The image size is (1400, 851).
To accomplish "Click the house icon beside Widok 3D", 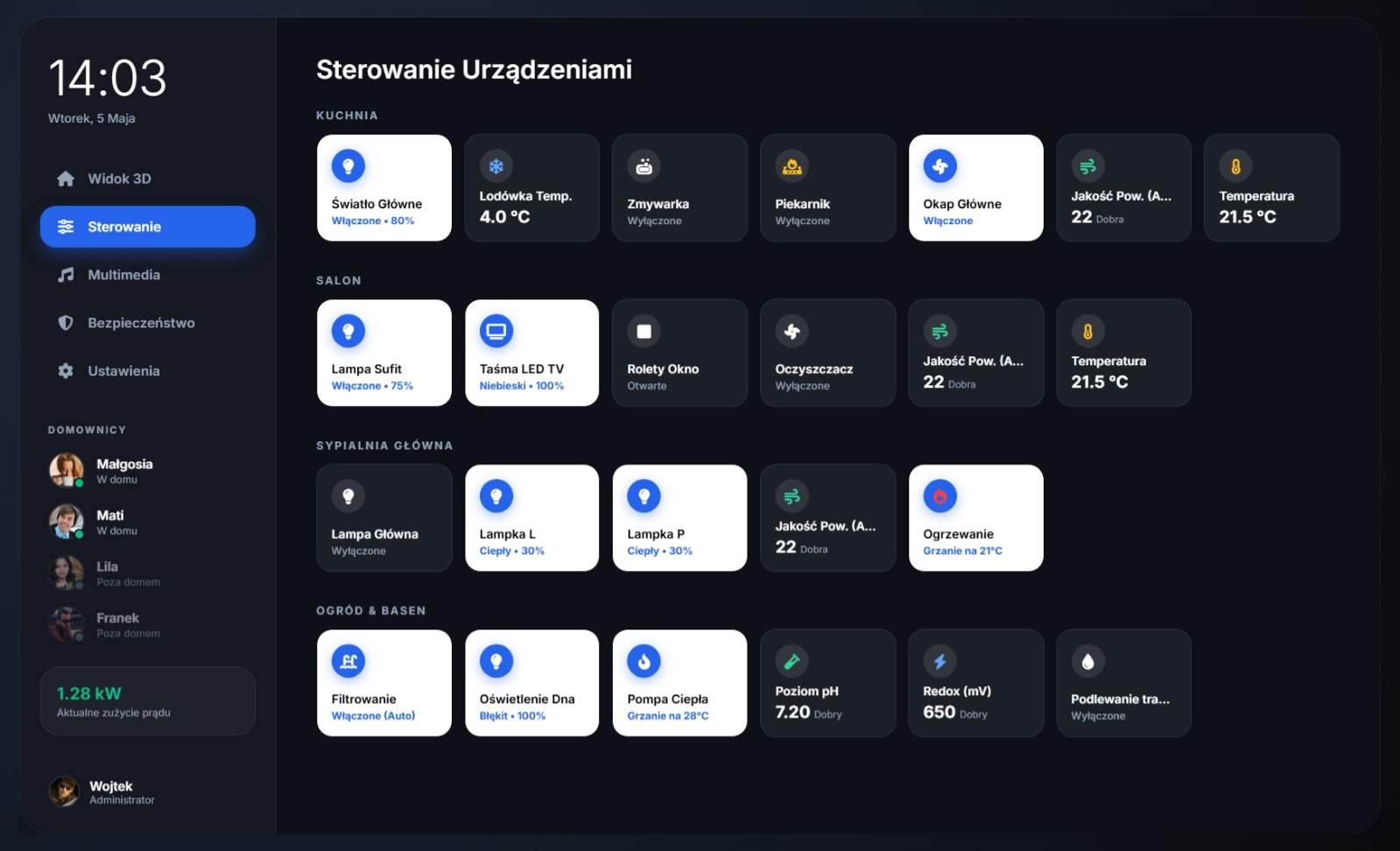I will pyautogui.click(x=66, y=179).
